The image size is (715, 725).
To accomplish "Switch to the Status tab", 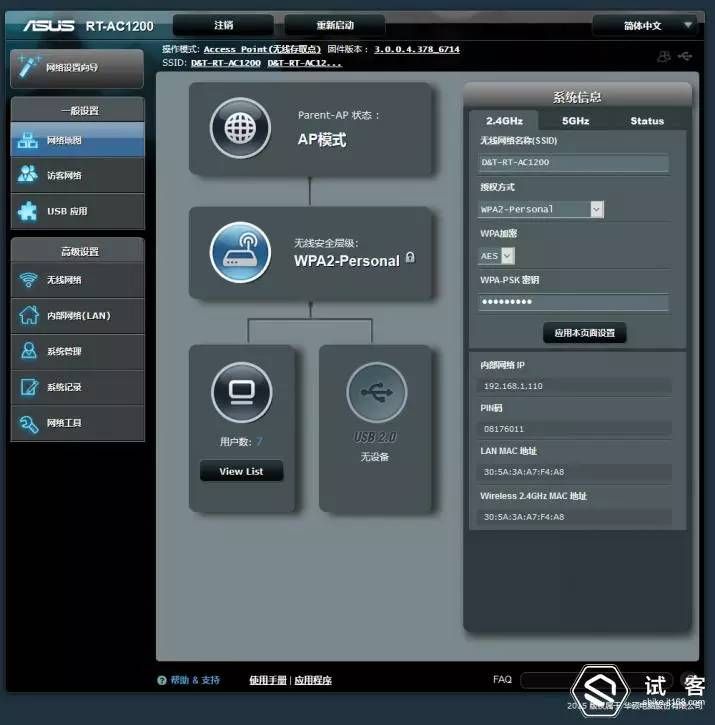I will [x=647, y=121].
